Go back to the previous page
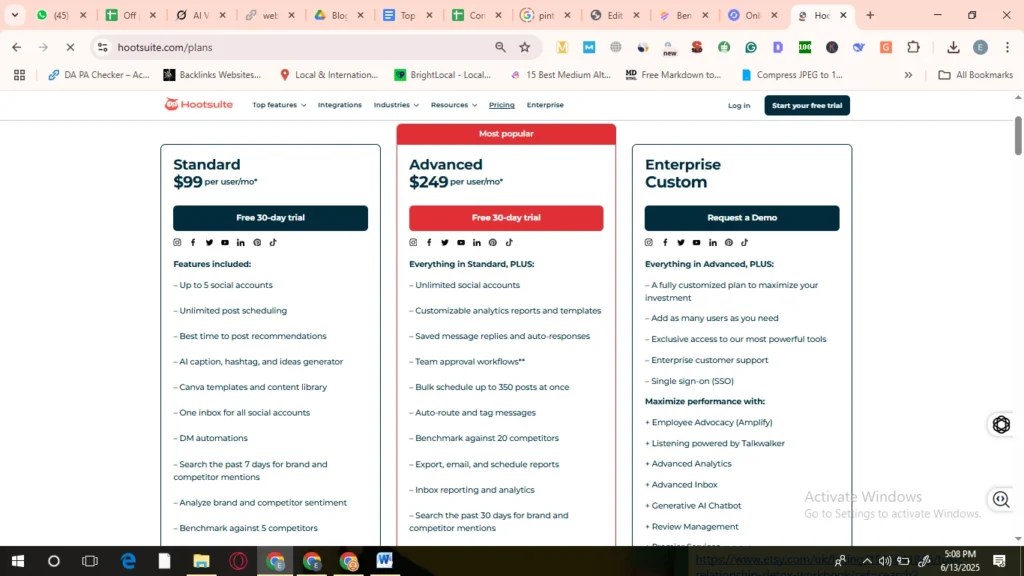The height and width of the screenshot is (576, 1024). coord(16,47)
